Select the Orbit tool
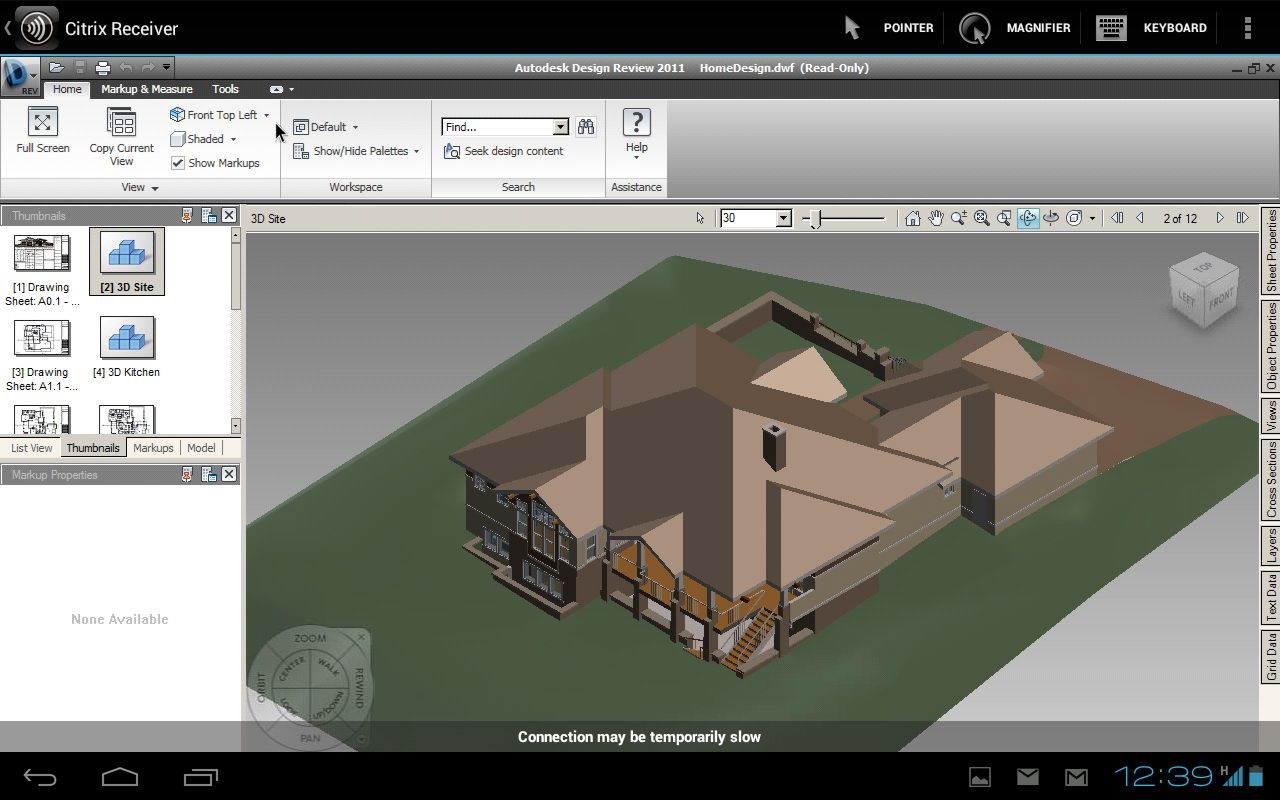 pyautogui.click(x=1028, y=218)
